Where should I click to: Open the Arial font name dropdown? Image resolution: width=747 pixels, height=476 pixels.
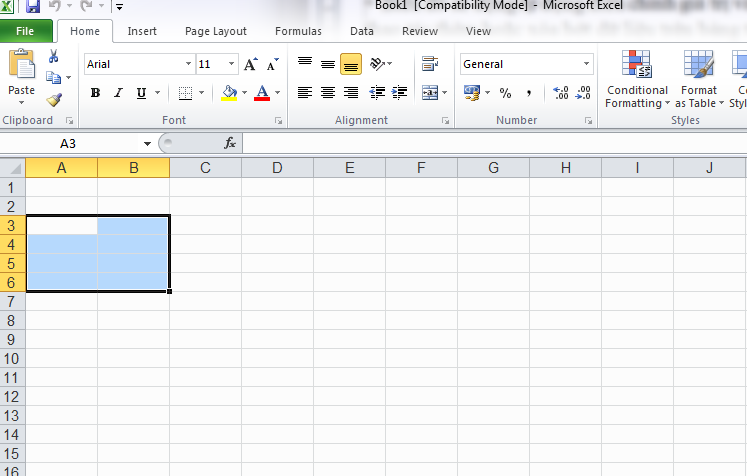tap(189, 64)
